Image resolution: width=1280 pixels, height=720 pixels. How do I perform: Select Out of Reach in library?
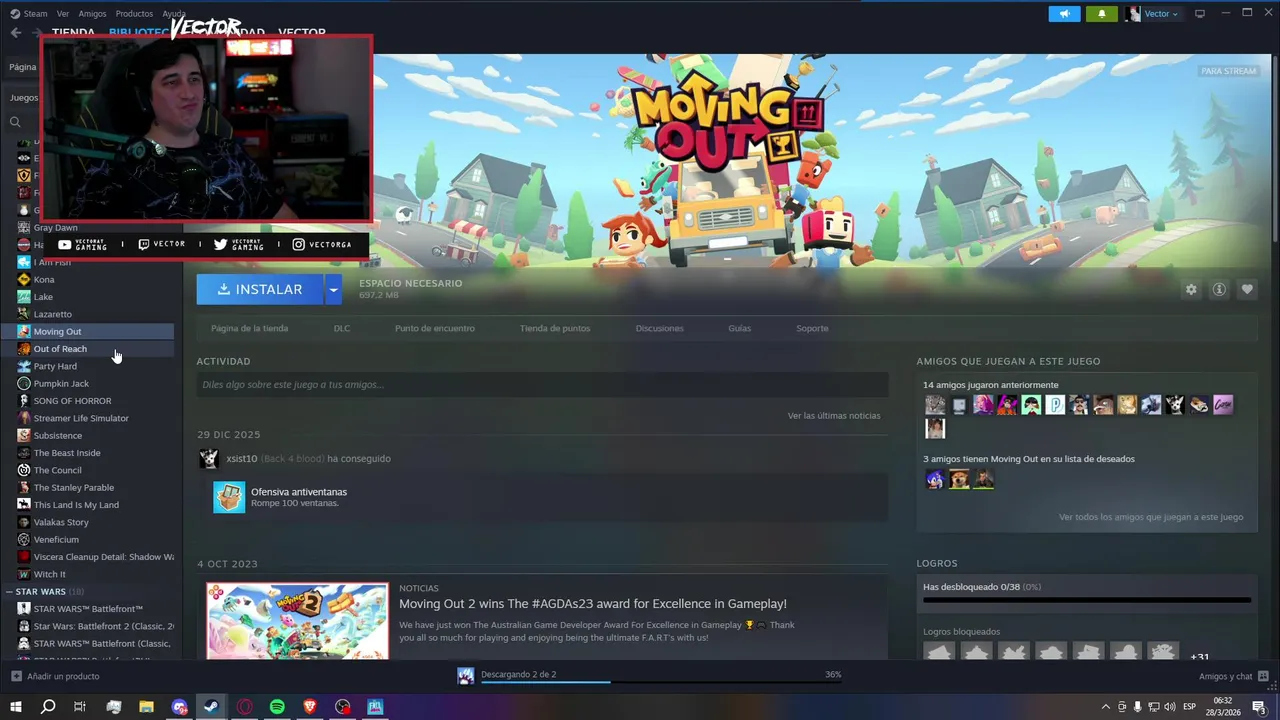(x=60, y=349)
